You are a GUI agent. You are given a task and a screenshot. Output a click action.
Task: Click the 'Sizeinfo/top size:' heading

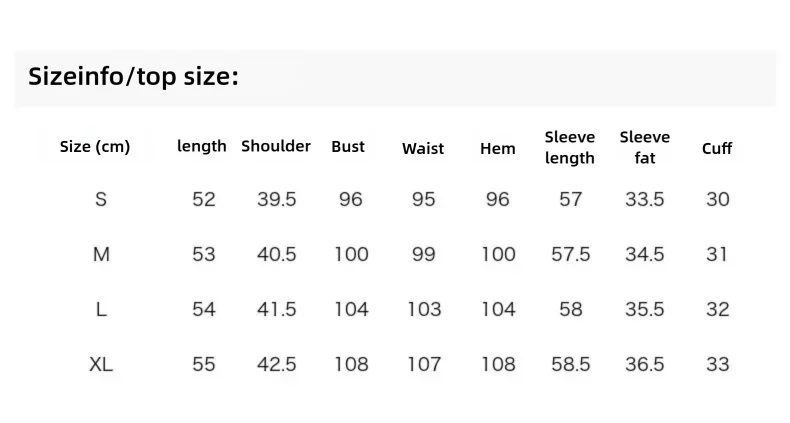click(133, 77)
